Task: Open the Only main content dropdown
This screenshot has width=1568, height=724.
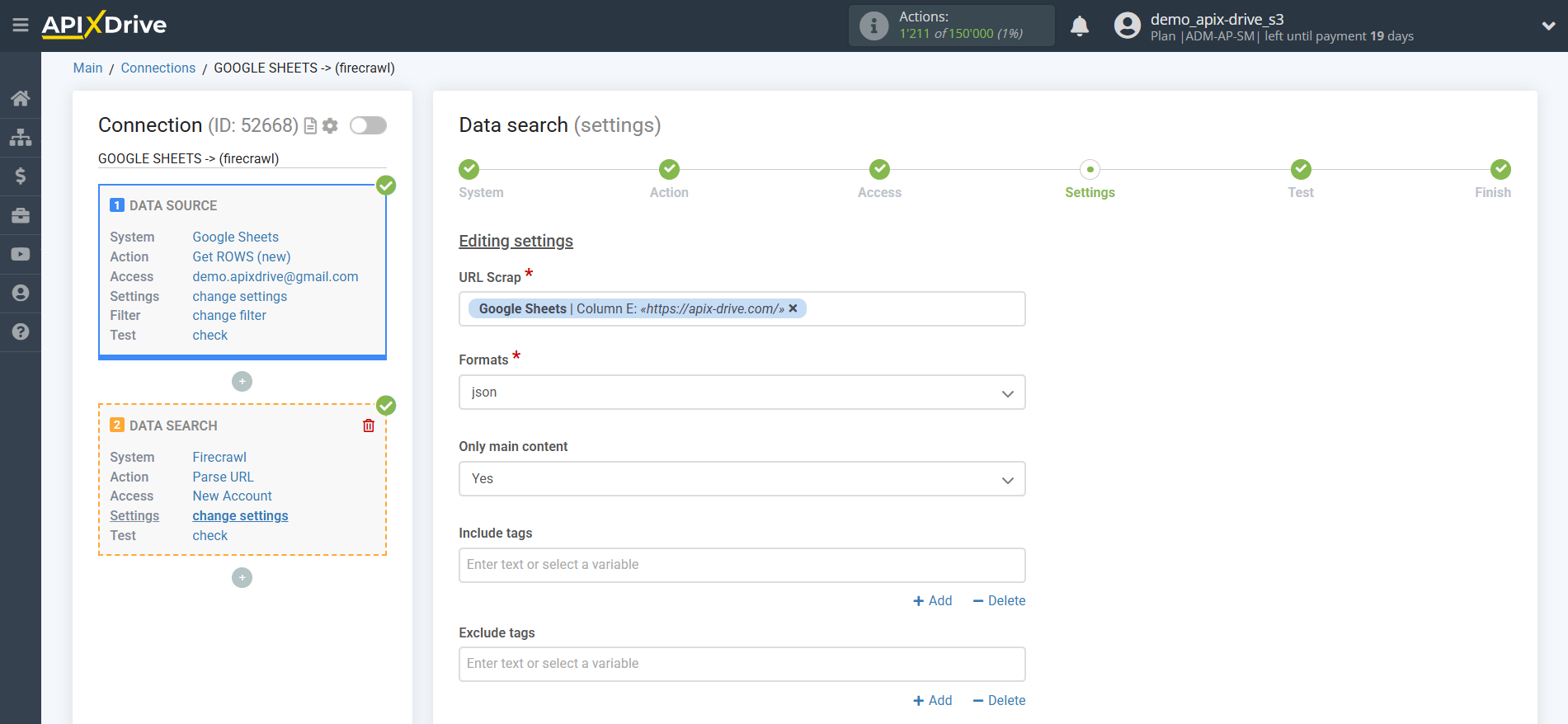Action: point(742,479)
